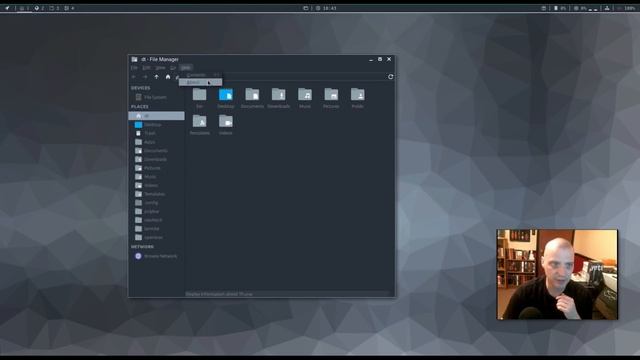
Task: Open Trash in the Places sidebar
Action: pyautogui.click(x=146, y=133)
